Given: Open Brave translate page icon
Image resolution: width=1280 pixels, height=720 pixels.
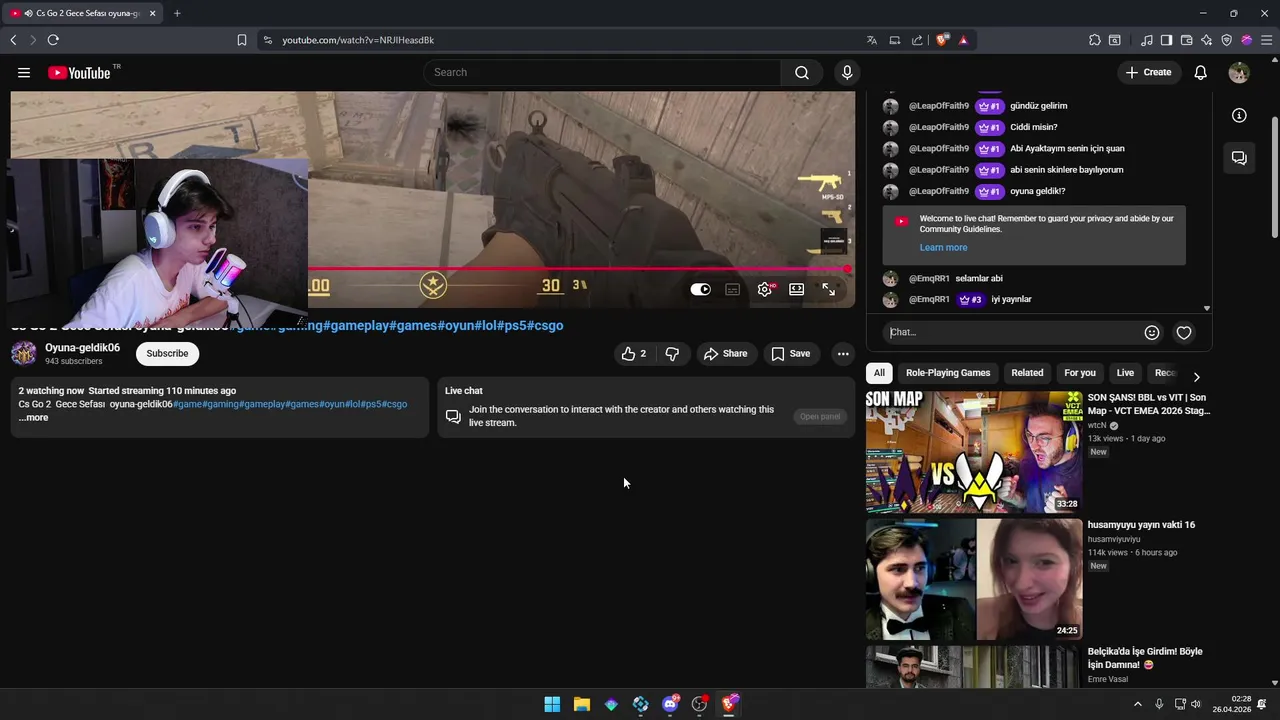Looking at the screenshot, I should (872, 40).
